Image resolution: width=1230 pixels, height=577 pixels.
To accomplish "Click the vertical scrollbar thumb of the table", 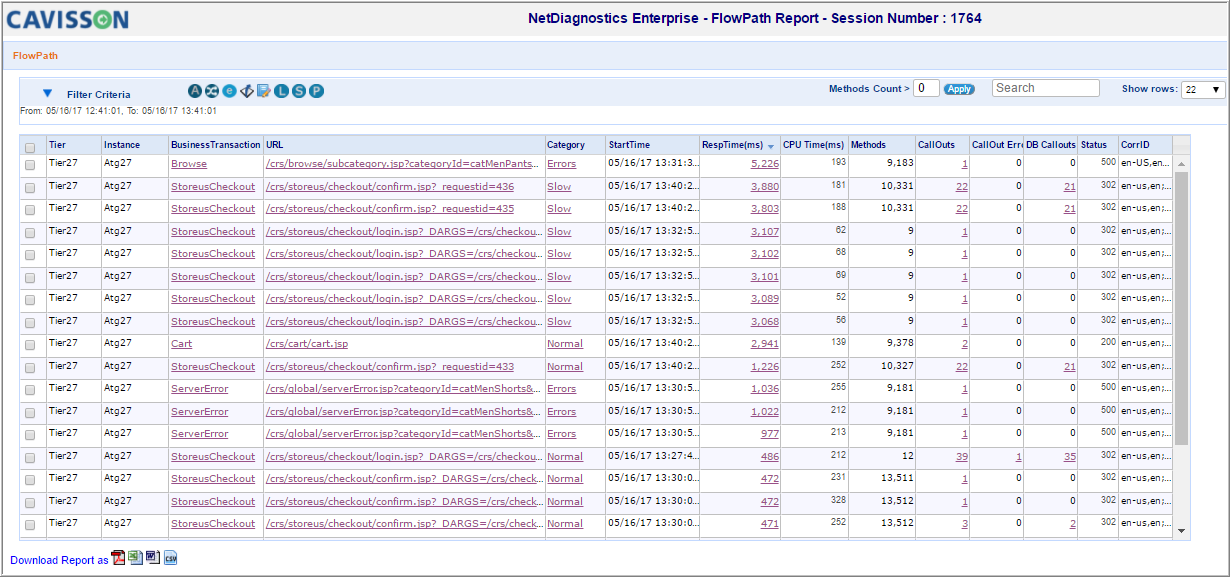I will [1181, 308].
